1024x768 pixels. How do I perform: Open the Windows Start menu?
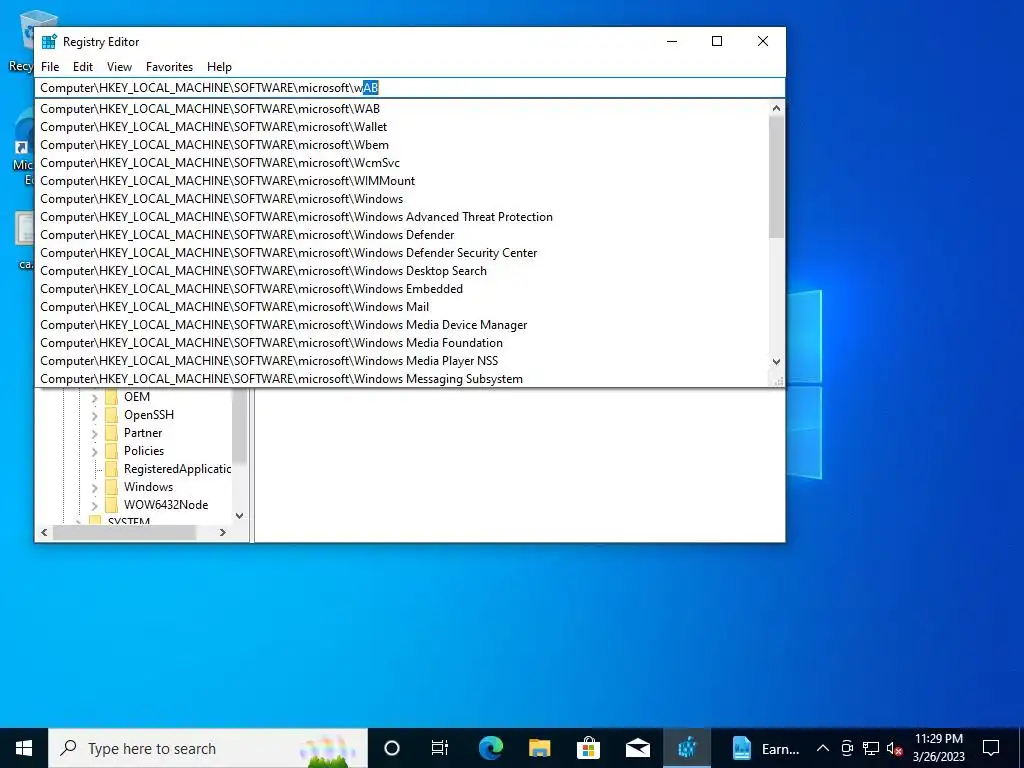coord(24,748)
